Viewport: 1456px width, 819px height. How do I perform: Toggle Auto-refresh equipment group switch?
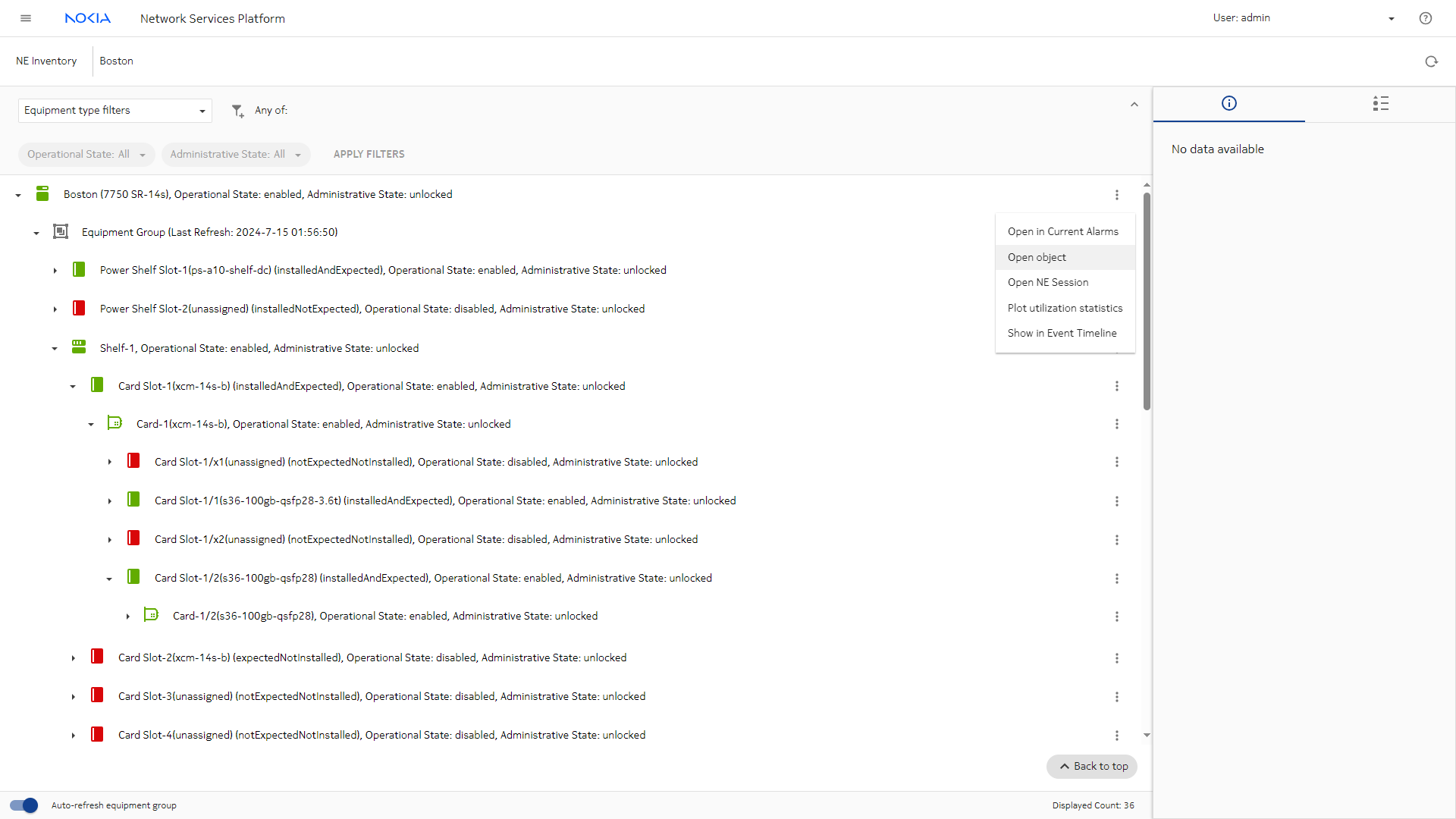click(x=24, y=805)
